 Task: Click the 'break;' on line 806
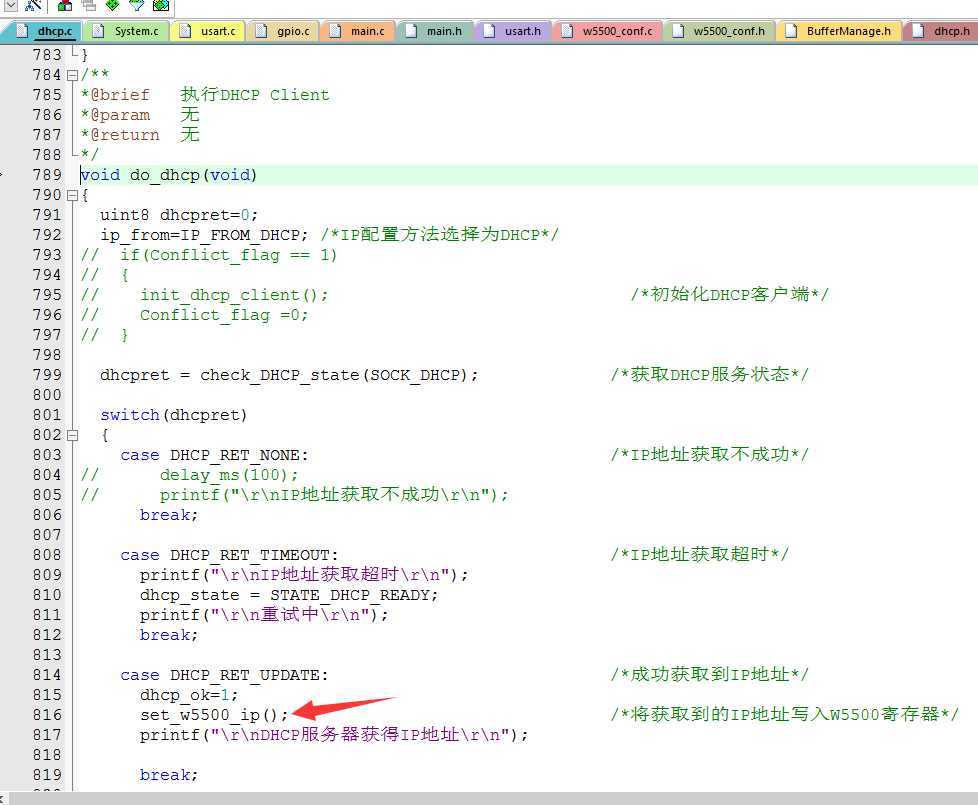[168, 515]
